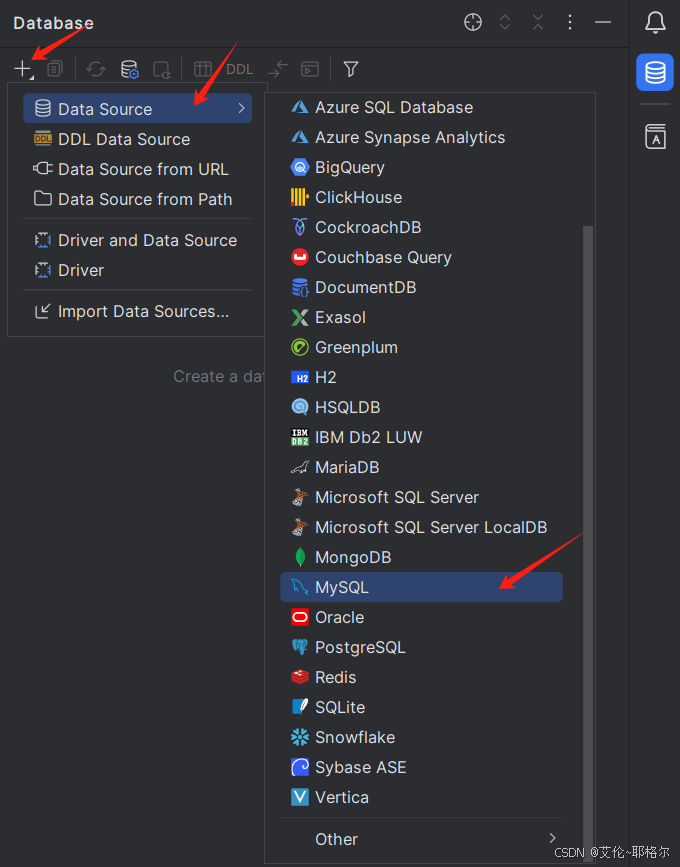
Task: Click the expand/collapse arrows icon in header
Action: (505, 22)
